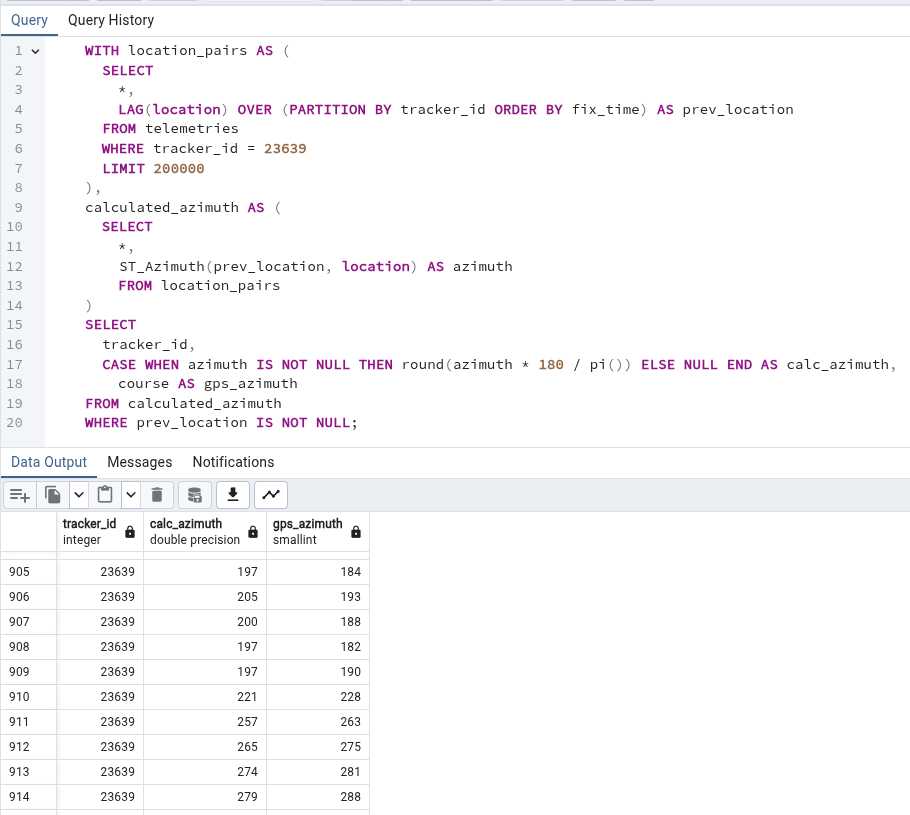Open the Query History tab
910x815 pixels.
(x=111, y=20)
